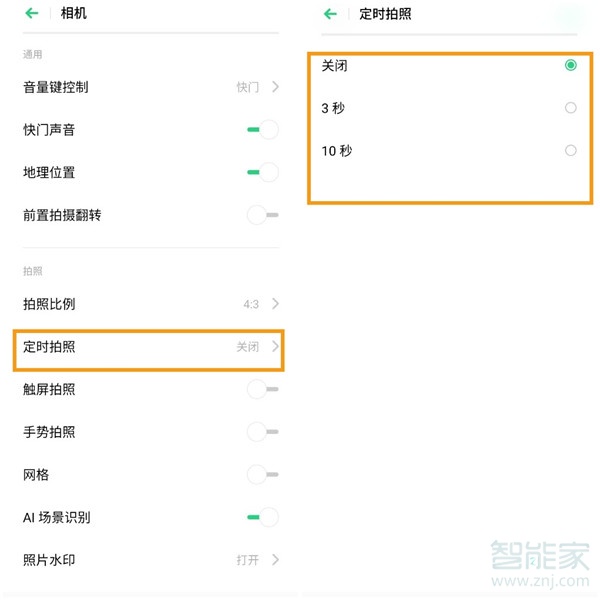
Task: Expand 照片水印 settings arrow
Action: [275, 560]
